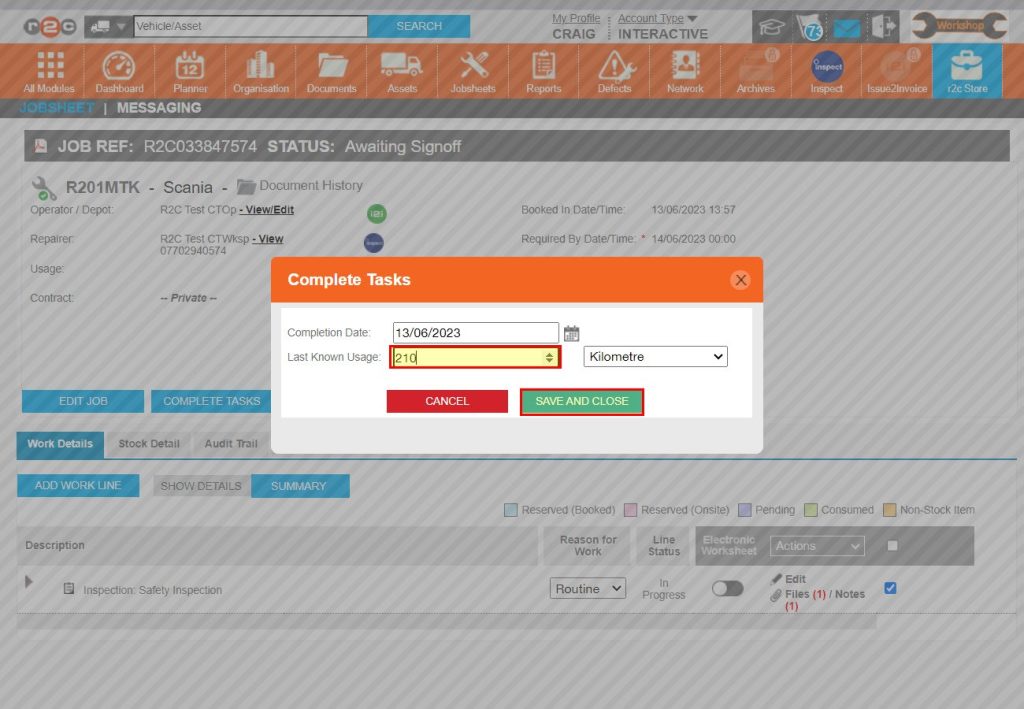Expand the Safety Inspection work line row
Image resolution: width=1024 pixels, height=709 pixels.
29,581
